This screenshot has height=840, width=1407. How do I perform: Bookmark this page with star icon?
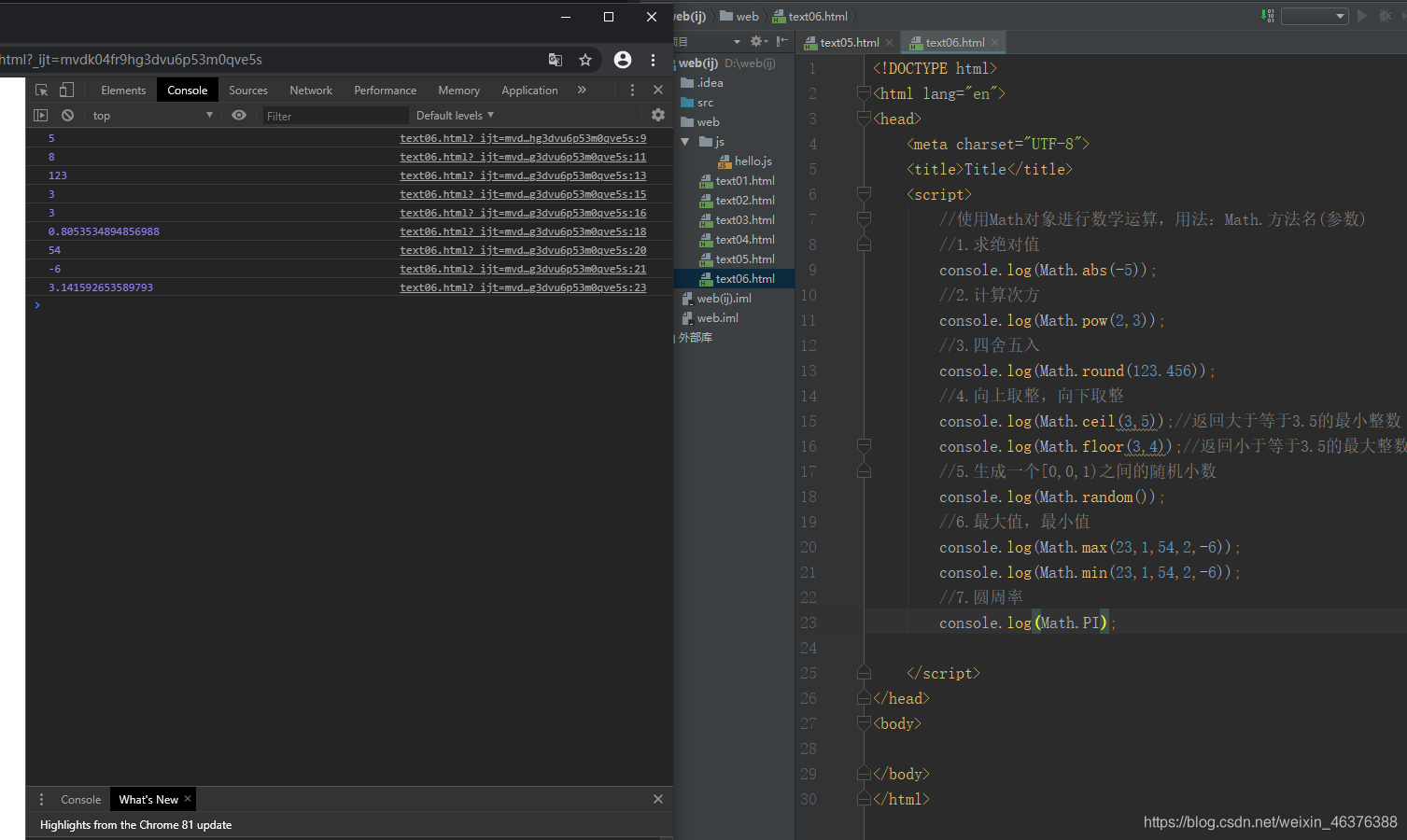tap(585, 60)
